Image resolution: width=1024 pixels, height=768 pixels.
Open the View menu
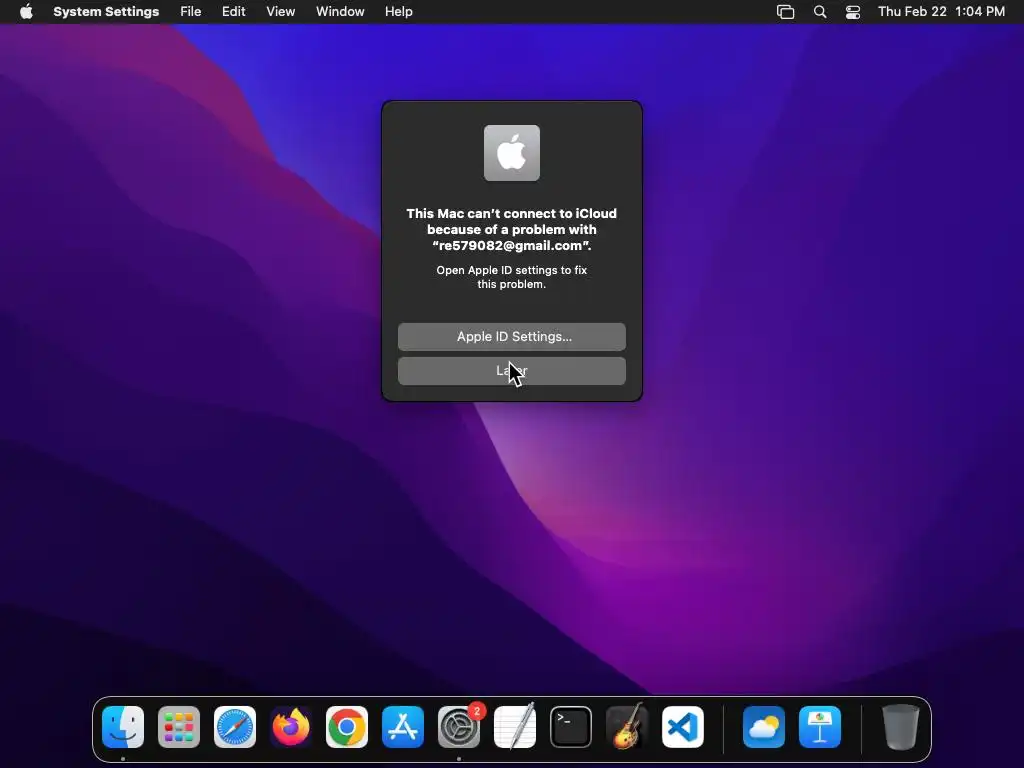coord(280,12)
